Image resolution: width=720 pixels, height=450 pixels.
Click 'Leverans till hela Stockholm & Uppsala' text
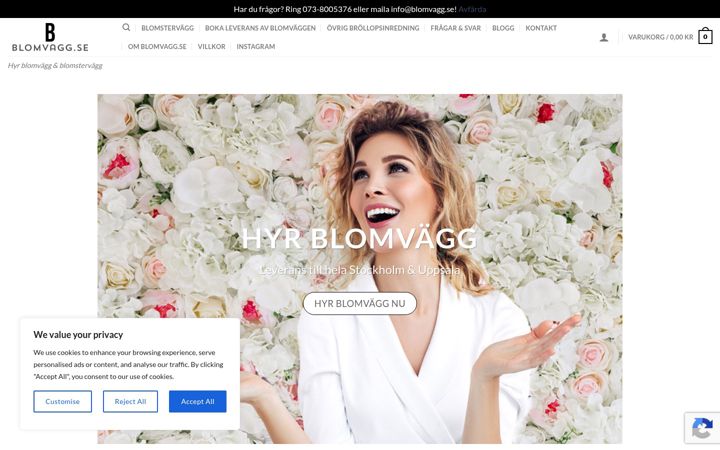(360, 270)
